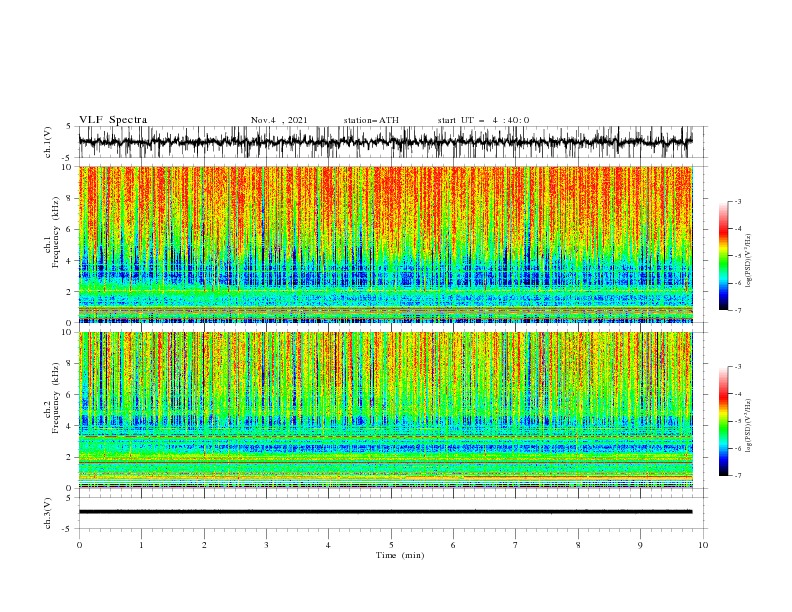Click the 'ch.3(V)' axis label

(x=48, y=513)
